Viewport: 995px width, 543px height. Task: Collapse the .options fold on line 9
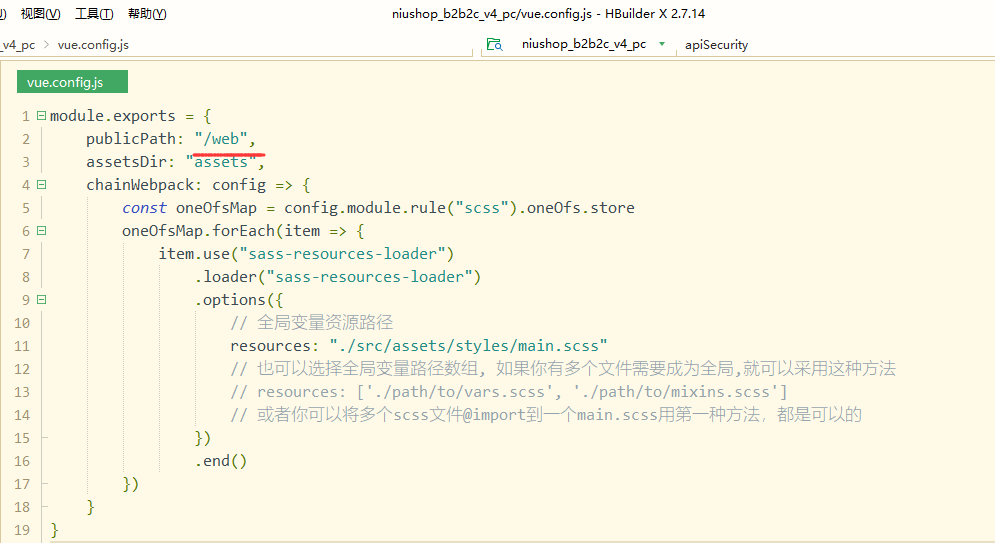coord(41,300)
